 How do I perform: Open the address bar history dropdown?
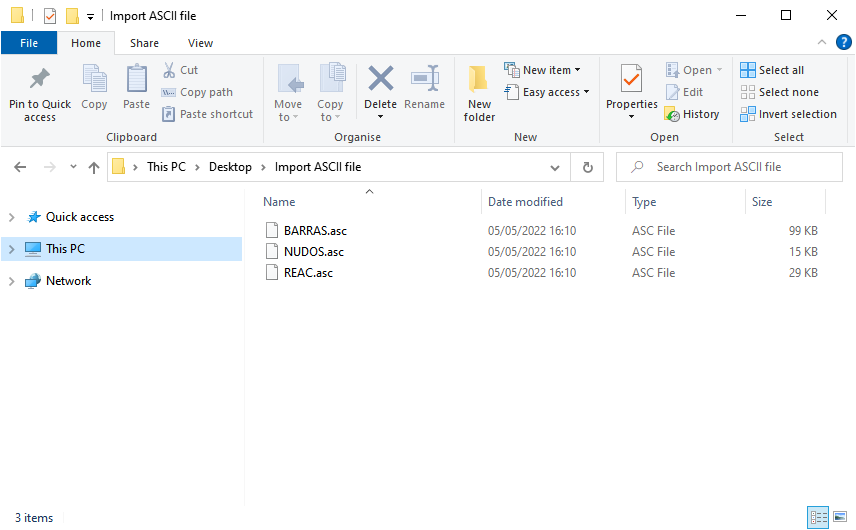pos(556,167)
